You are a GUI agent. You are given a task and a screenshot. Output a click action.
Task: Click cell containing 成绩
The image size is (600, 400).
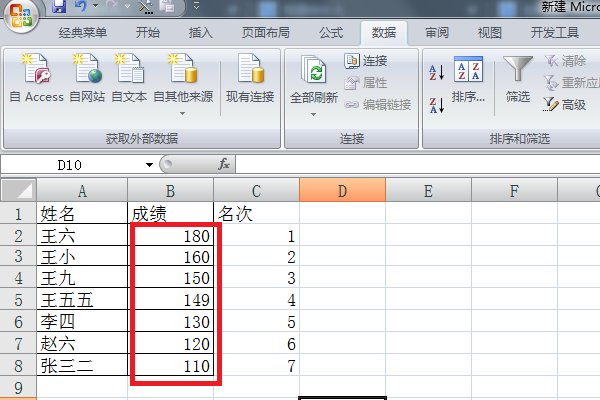coord(170,213)
